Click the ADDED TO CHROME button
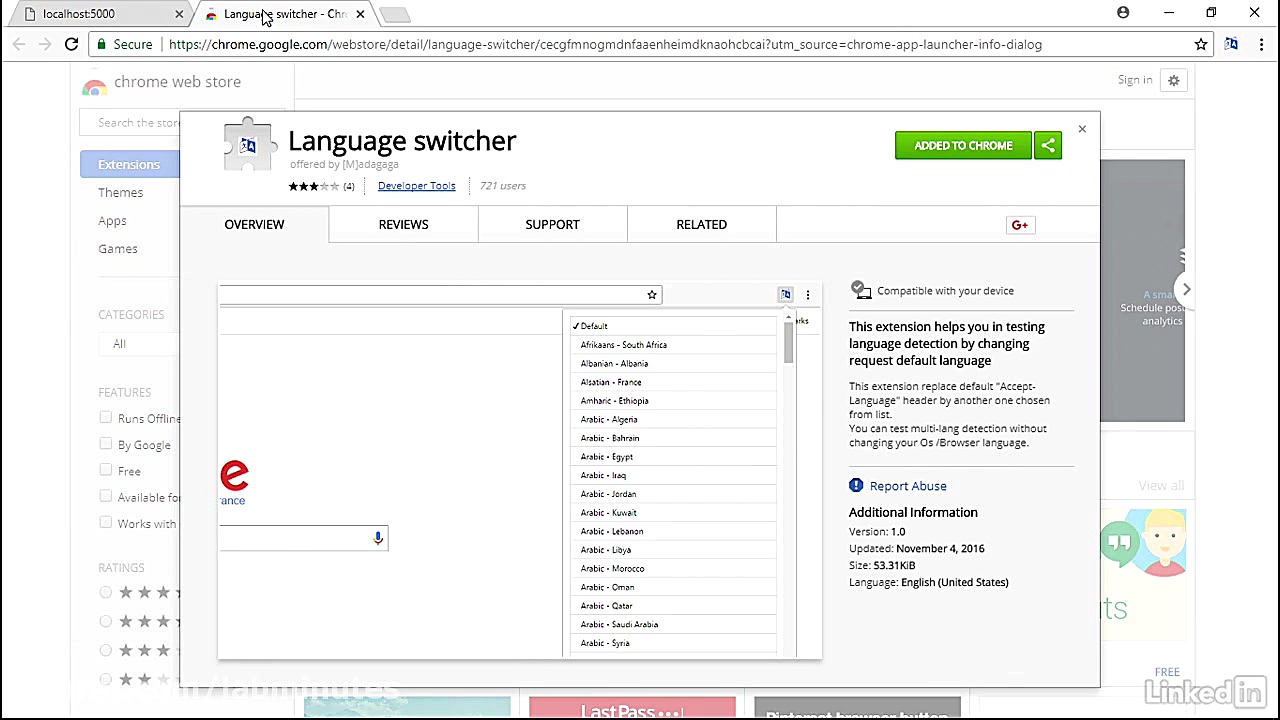This screenshot has height=720, width=1280. pyautogui.click(x=963, y=145)
